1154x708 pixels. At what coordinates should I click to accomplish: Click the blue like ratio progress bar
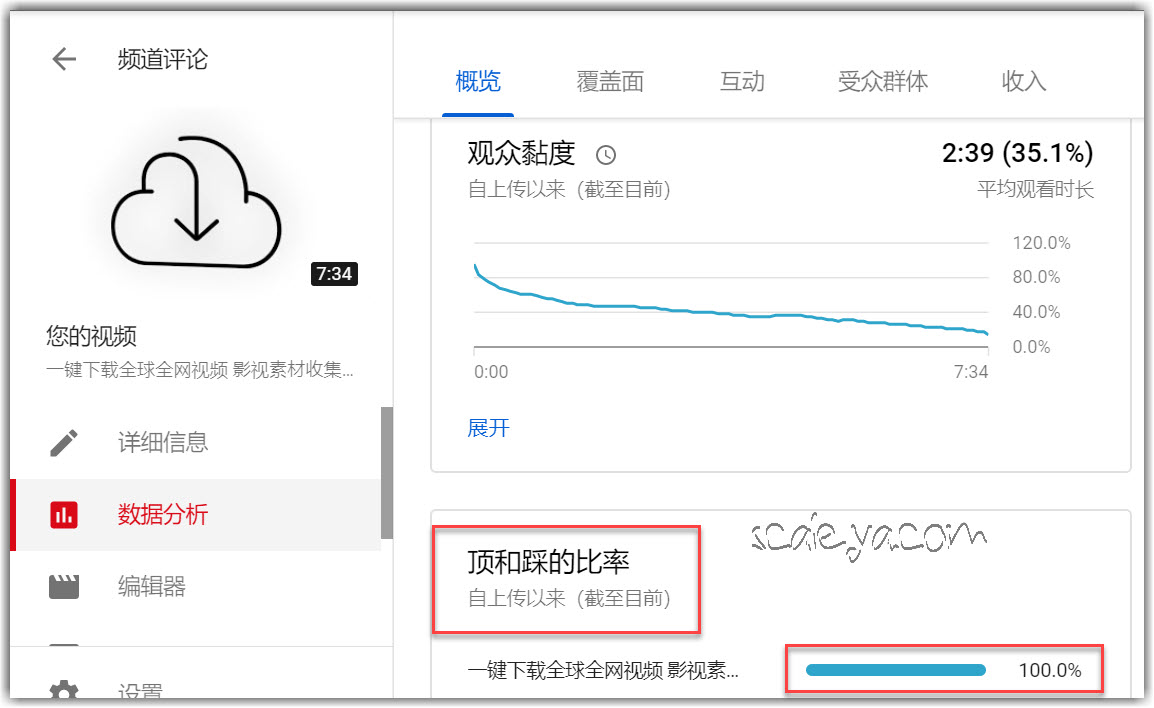[895, 670]
